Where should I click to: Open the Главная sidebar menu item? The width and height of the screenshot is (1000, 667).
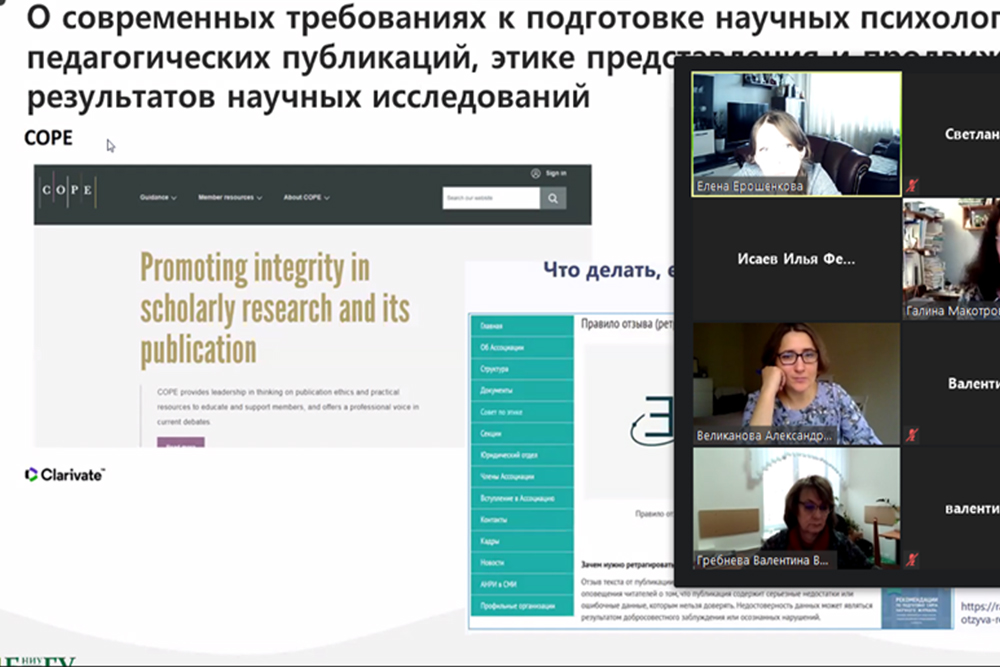(492, 326)
